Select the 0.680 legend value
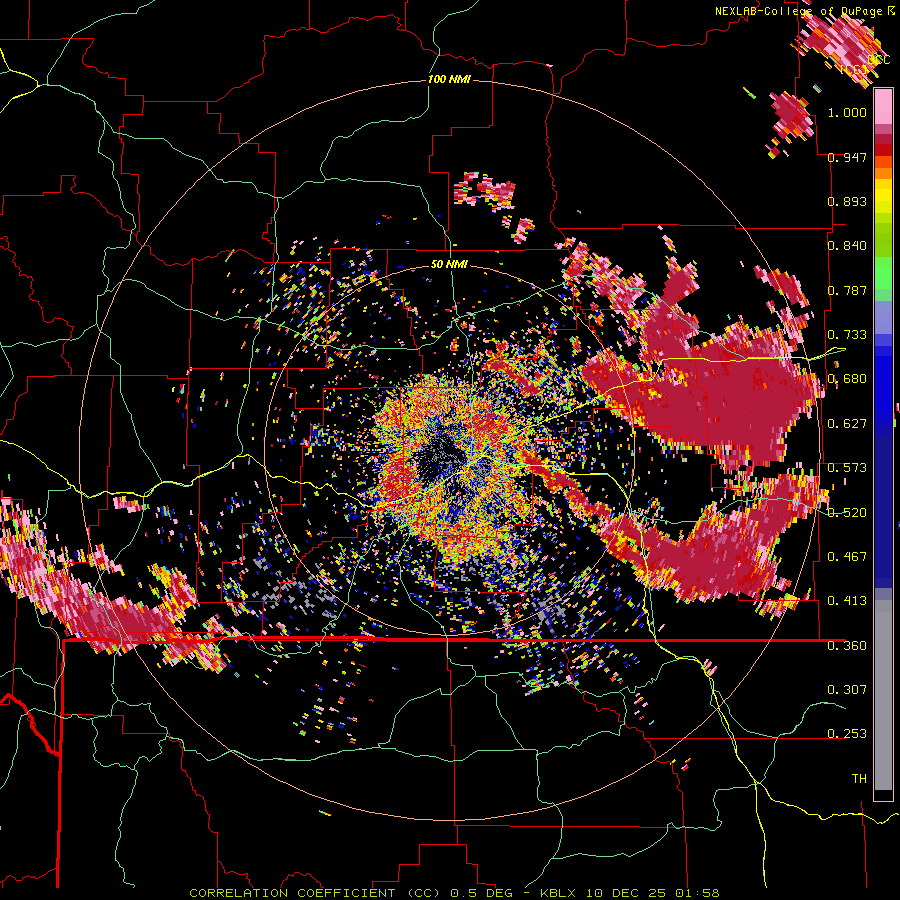 [847, 379]
